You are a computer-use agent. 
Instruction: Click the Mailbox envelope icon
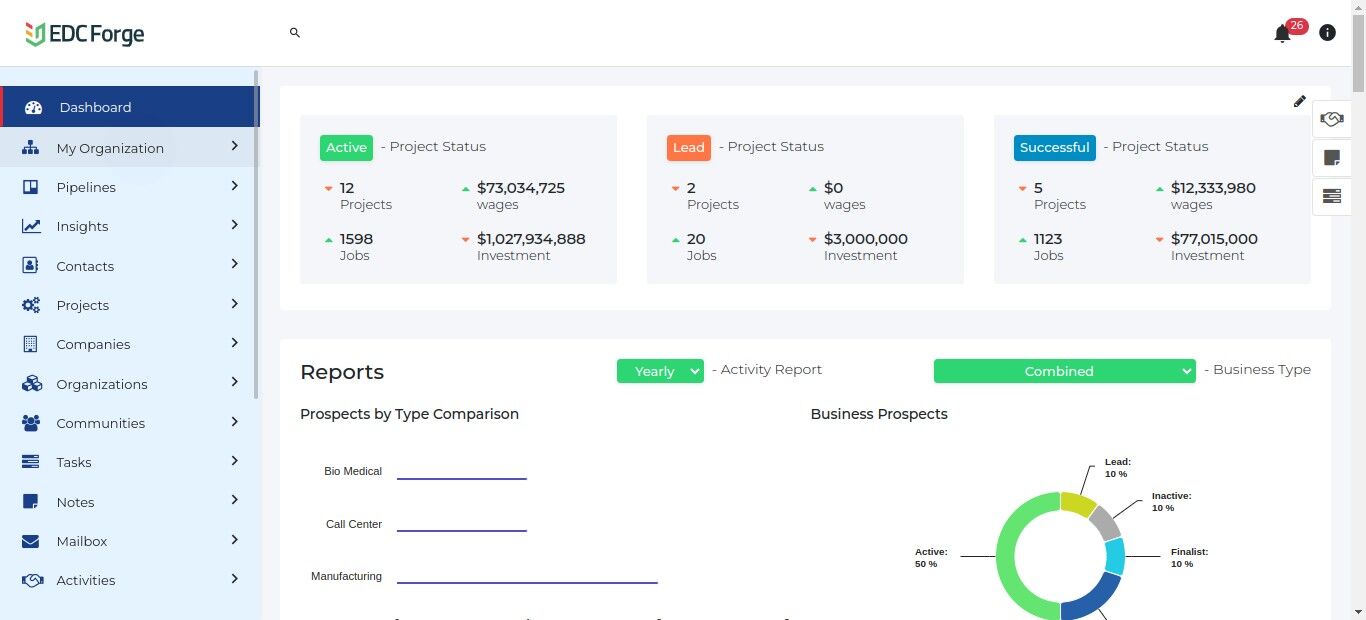[x=31, y=541]
